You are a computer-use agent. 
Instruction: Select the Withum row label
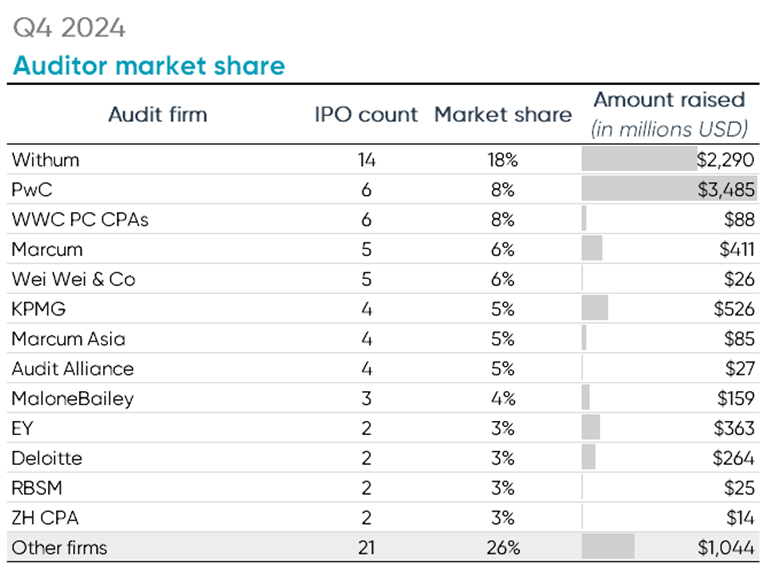pos(45,159)
